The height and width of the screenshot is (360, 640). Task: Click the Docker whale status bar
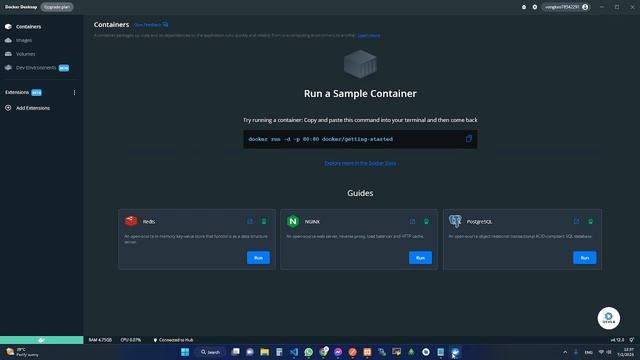point(42,340)
